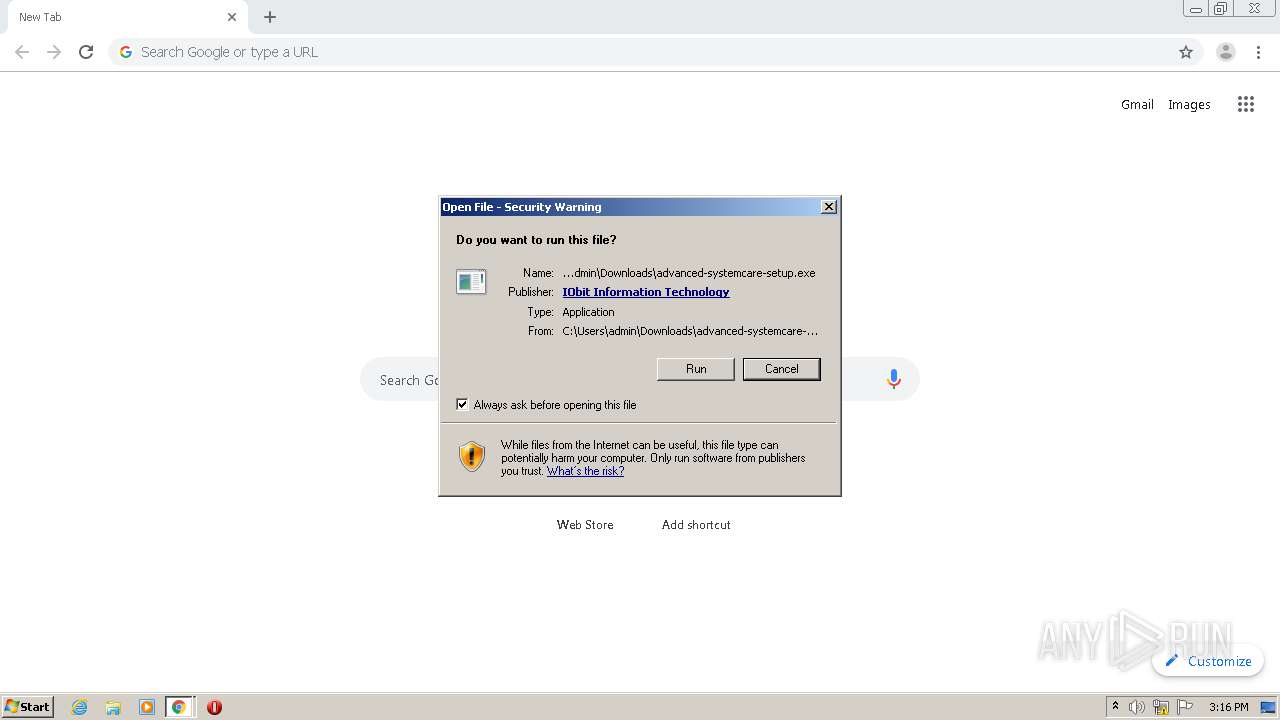Go back in Chrome
This screenshot has width=1280, height=720.
pos(22,52)
